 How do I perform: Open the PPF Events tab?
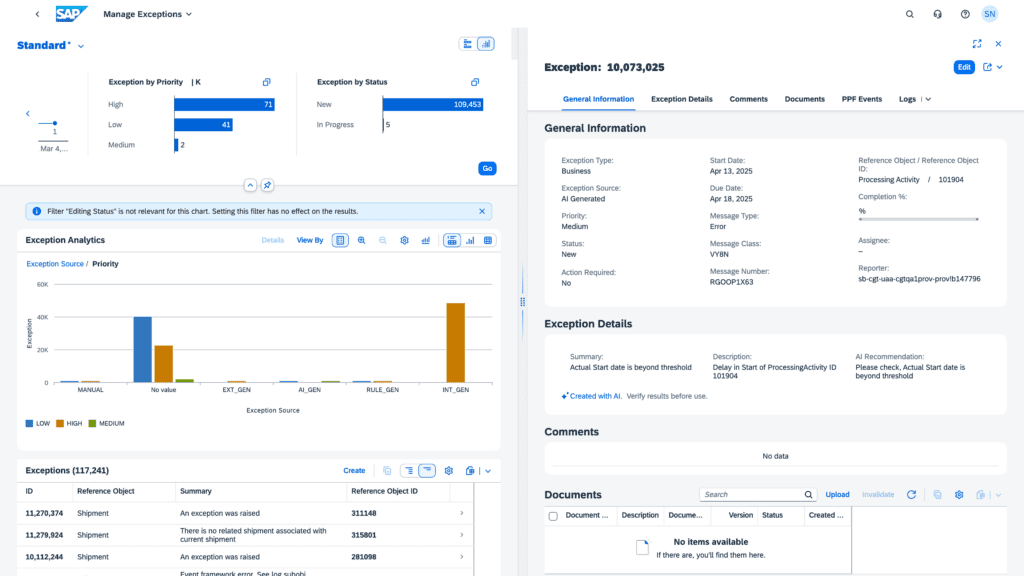[x=861, y=99]
